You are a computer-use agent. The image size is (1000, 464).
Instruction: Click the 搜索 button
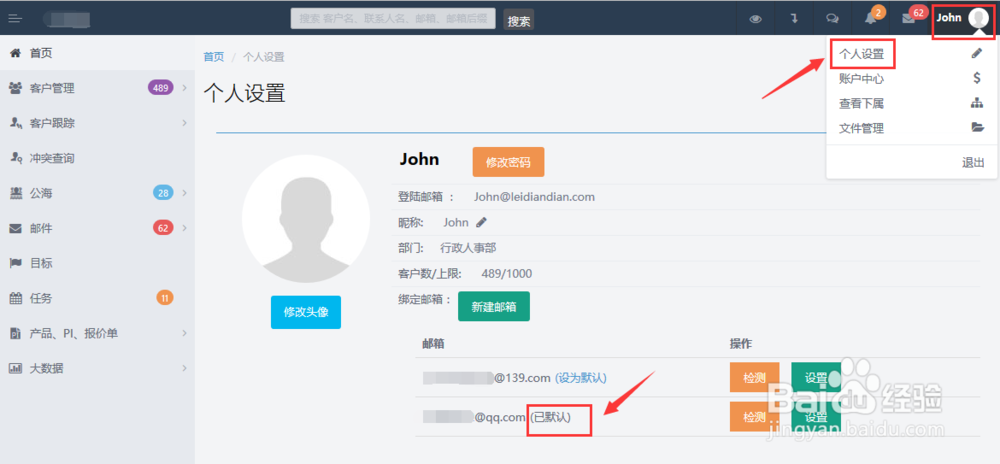(x=518, y=19)
